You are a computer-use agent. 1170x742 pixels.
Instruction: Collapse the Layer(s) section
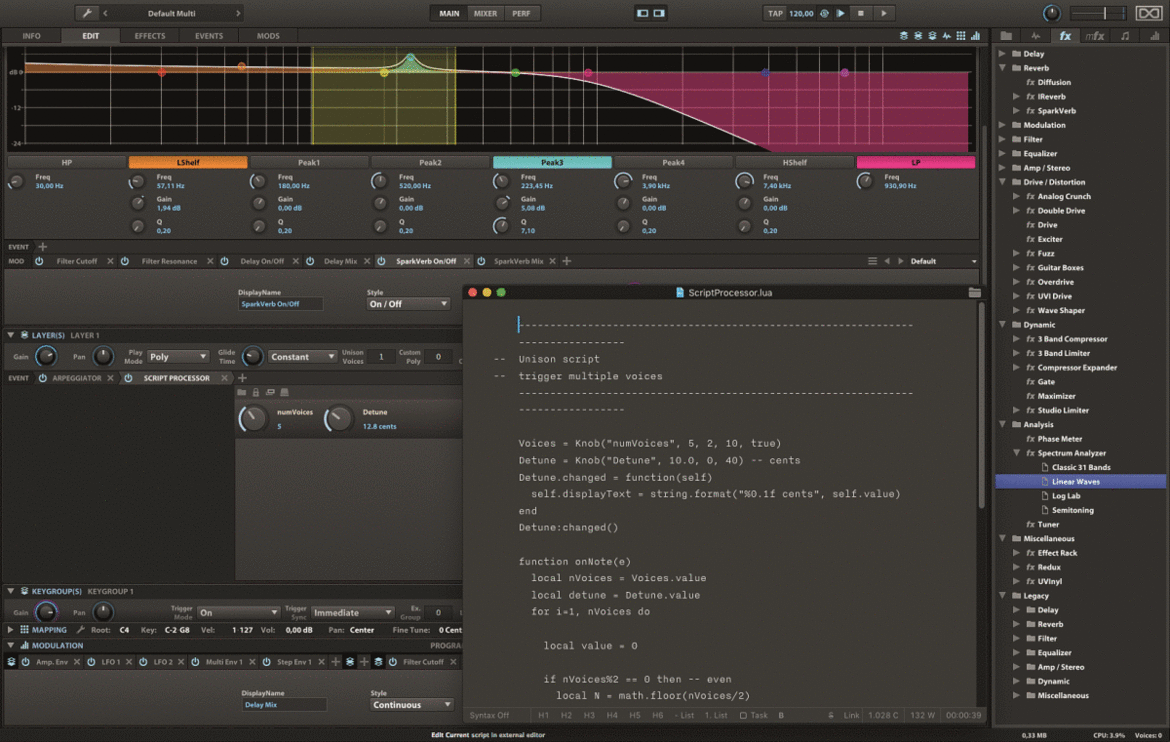10,335
